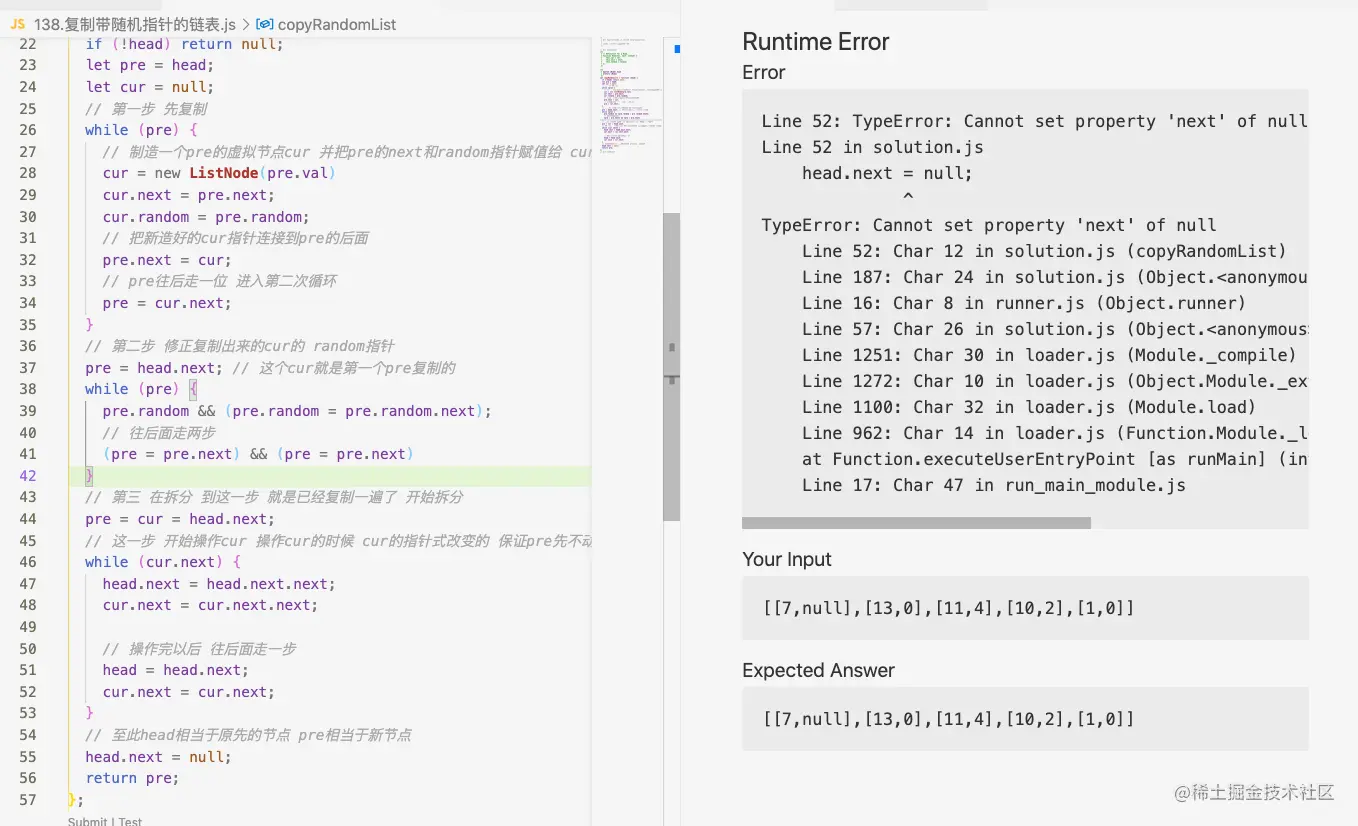Click 'Line 1272: Char 10 in loader.js' trace
1358x826 pixels.
point(1055,381)
